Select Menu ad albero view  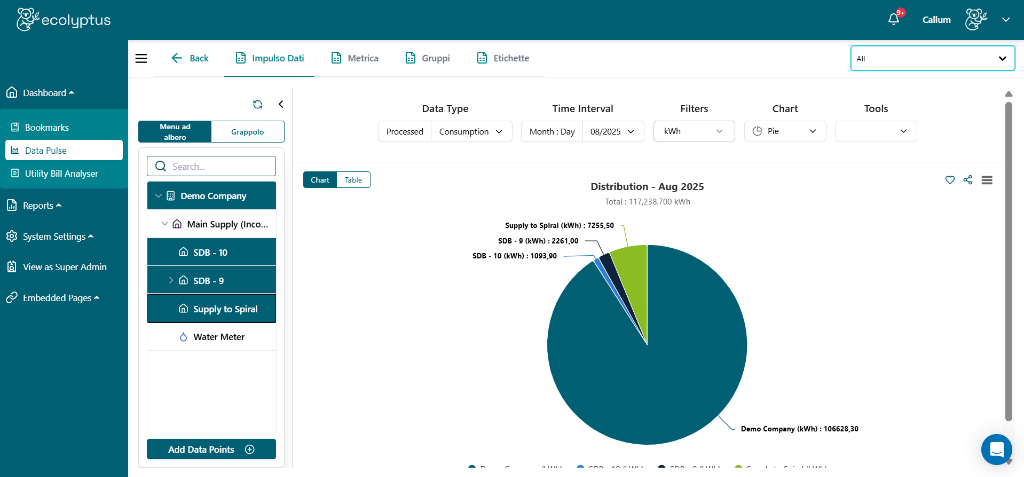point(174,131)
